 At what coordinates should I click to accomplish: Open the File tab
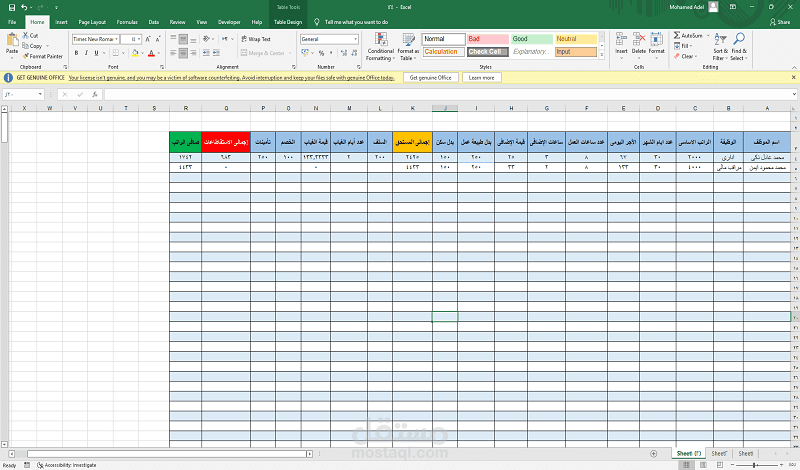tap(12, 22)
